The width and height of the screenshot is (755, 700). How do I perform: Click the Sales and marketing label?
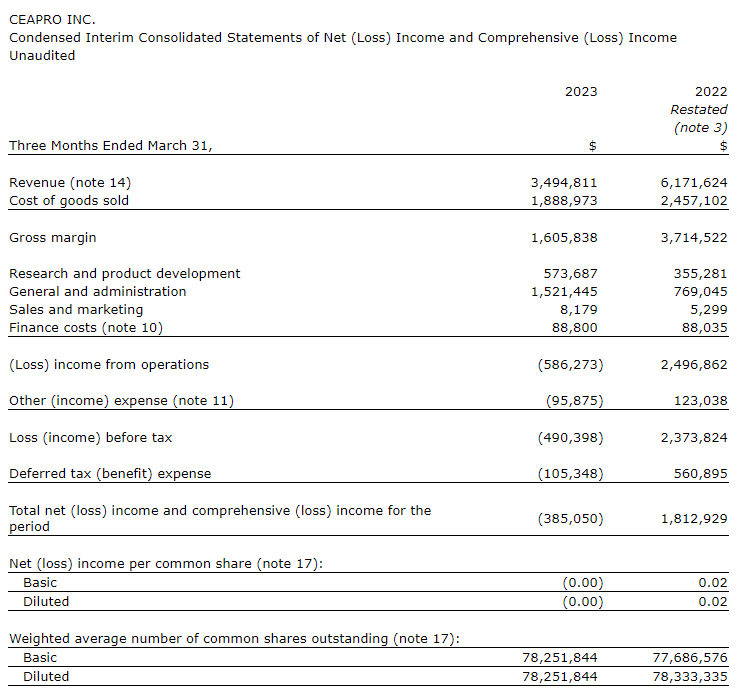tap(76, 310)
